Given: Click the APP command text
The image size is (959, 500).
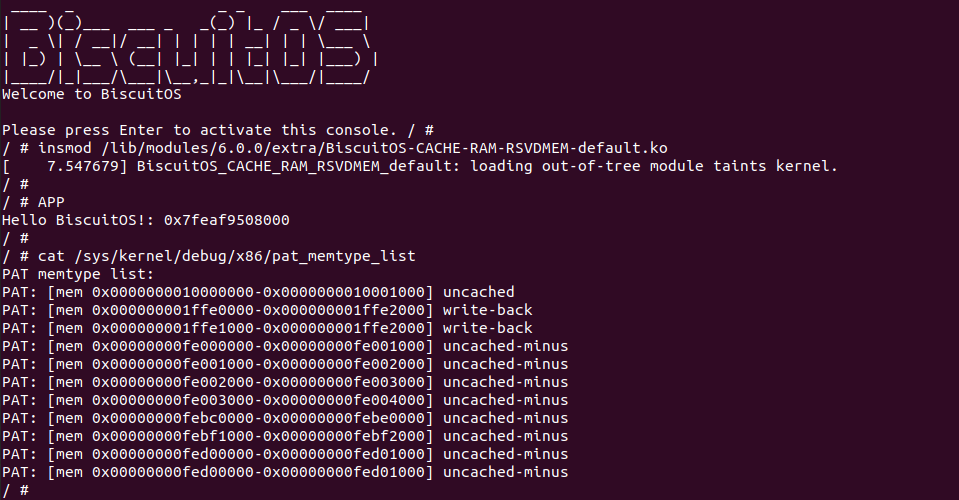Looking at the screenshot, I should tap(51, 202).
